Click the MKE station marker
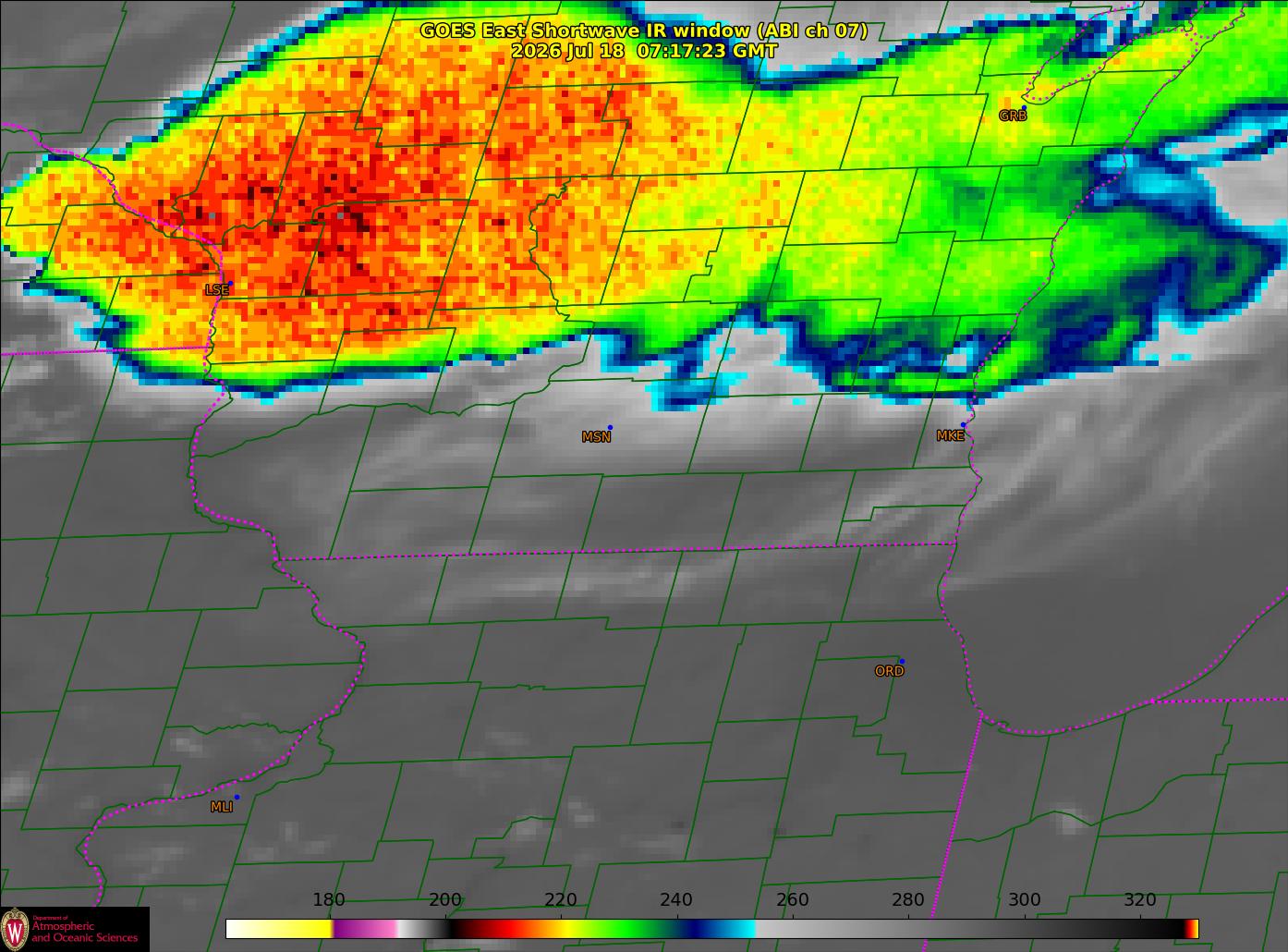1288x952 pixels. click(x=963, y=425)
